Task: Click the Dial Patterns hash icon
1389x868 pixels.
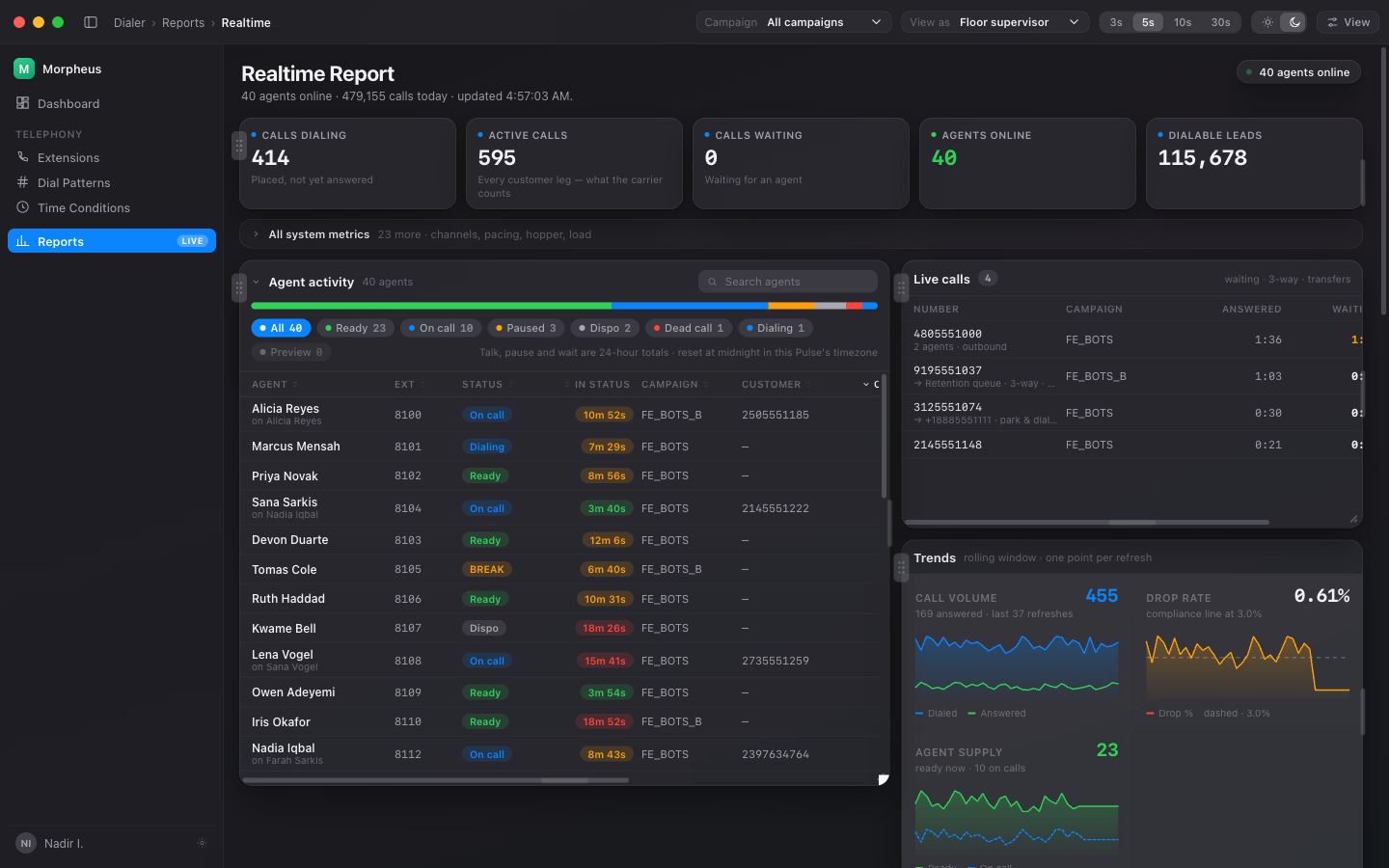Action: click(22, 182)
